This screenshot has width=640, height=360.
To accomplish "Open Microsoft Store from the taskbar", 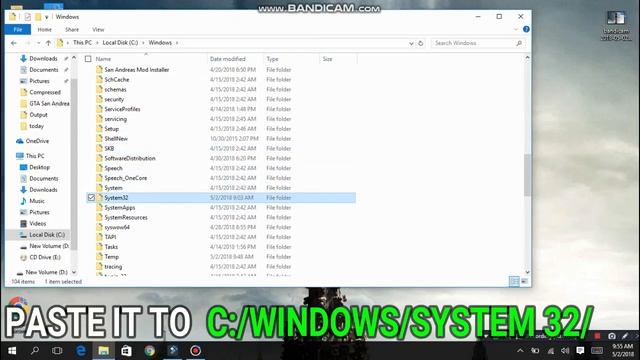I will 127,351.
